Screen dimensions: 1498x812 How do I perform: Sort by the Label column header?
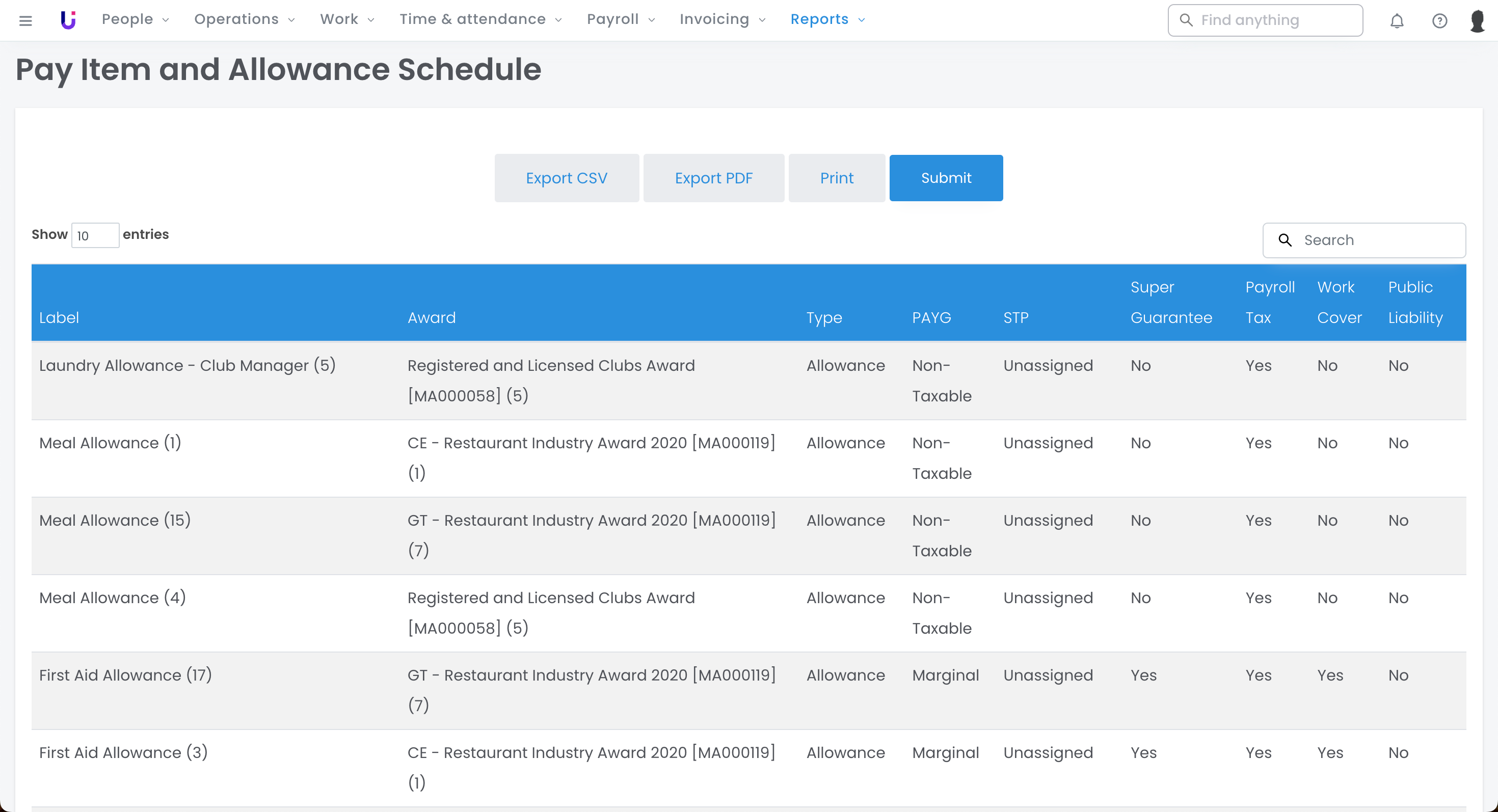tap(59, 317)
